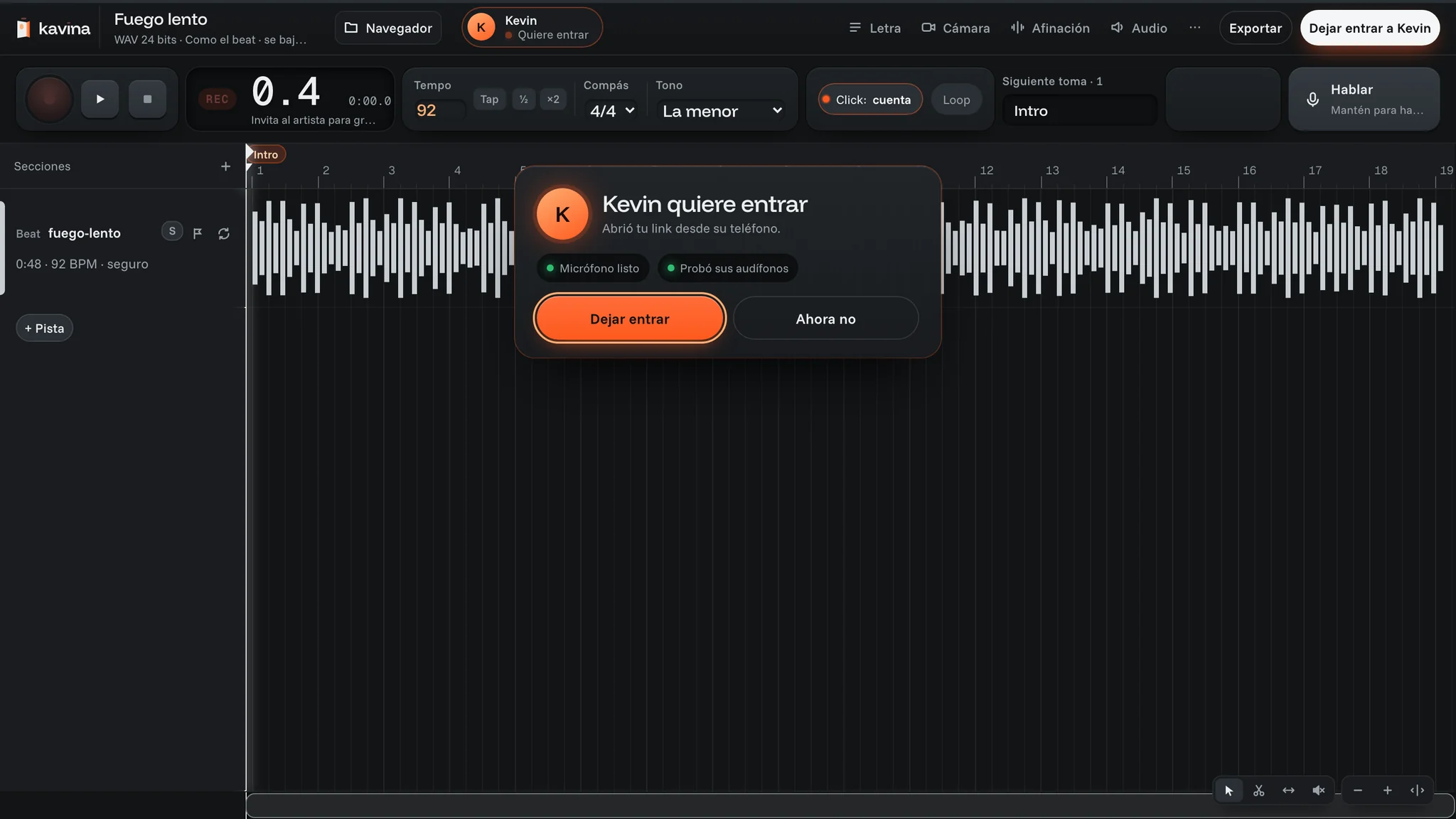Screen dimensions: 1456x819
Task: Click the Exportar button
Action: coord(1255,28)
